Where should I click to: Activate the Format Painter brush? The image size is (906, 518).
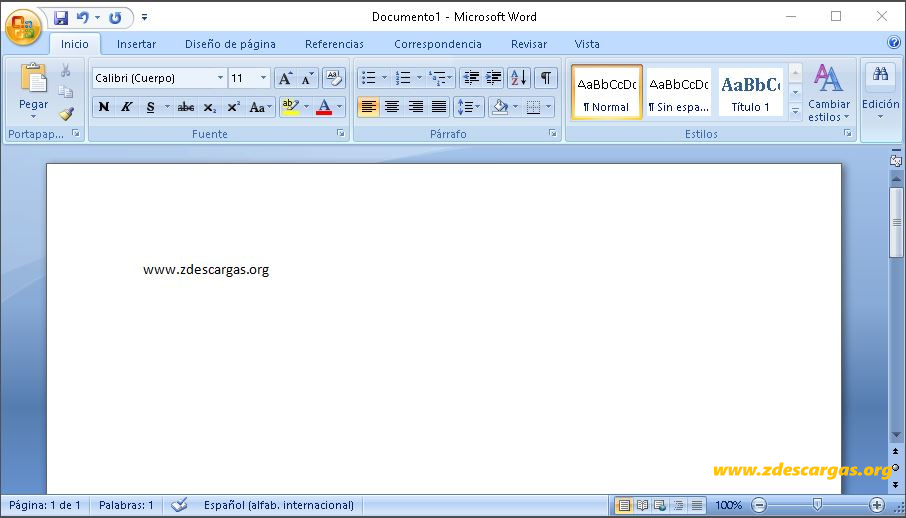coord(66,113)
